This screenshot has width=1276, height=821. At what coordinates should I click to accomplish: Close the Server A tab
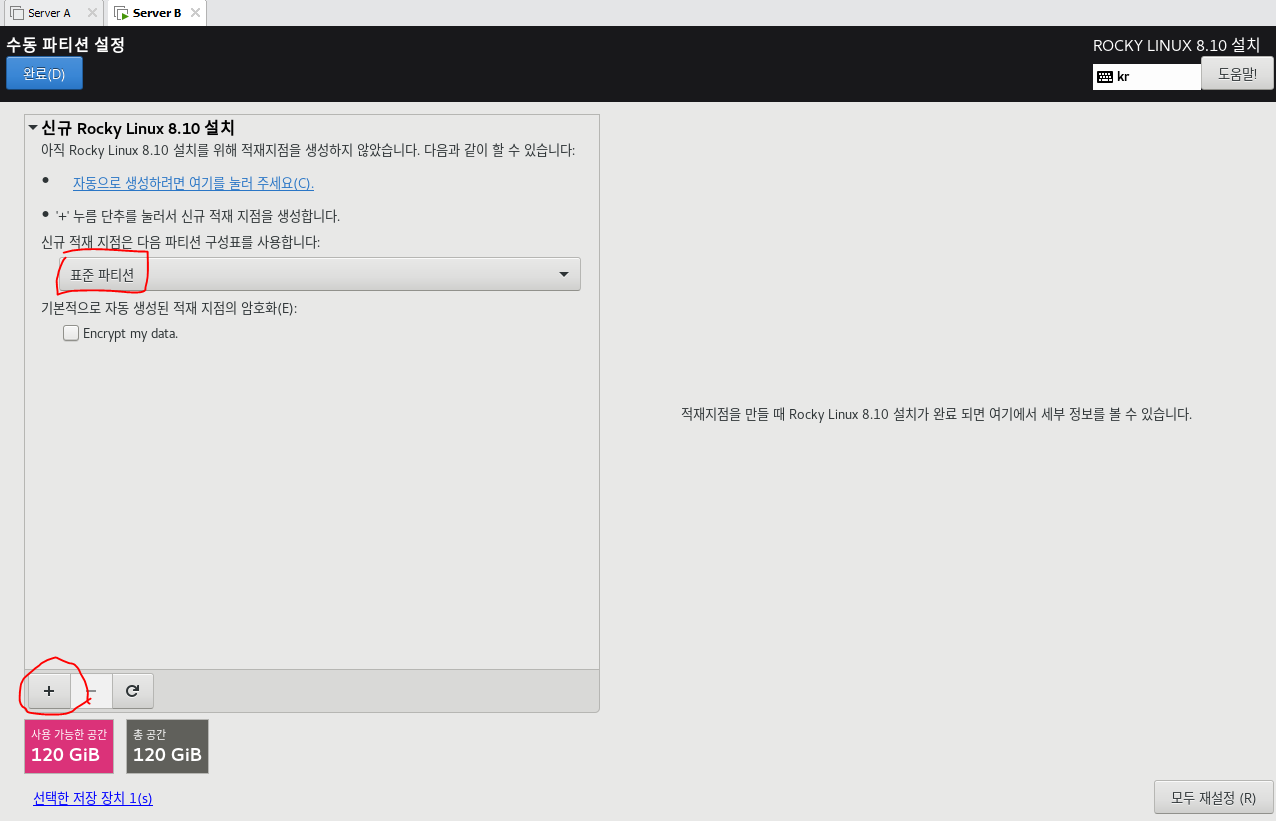tap(92, 13)
